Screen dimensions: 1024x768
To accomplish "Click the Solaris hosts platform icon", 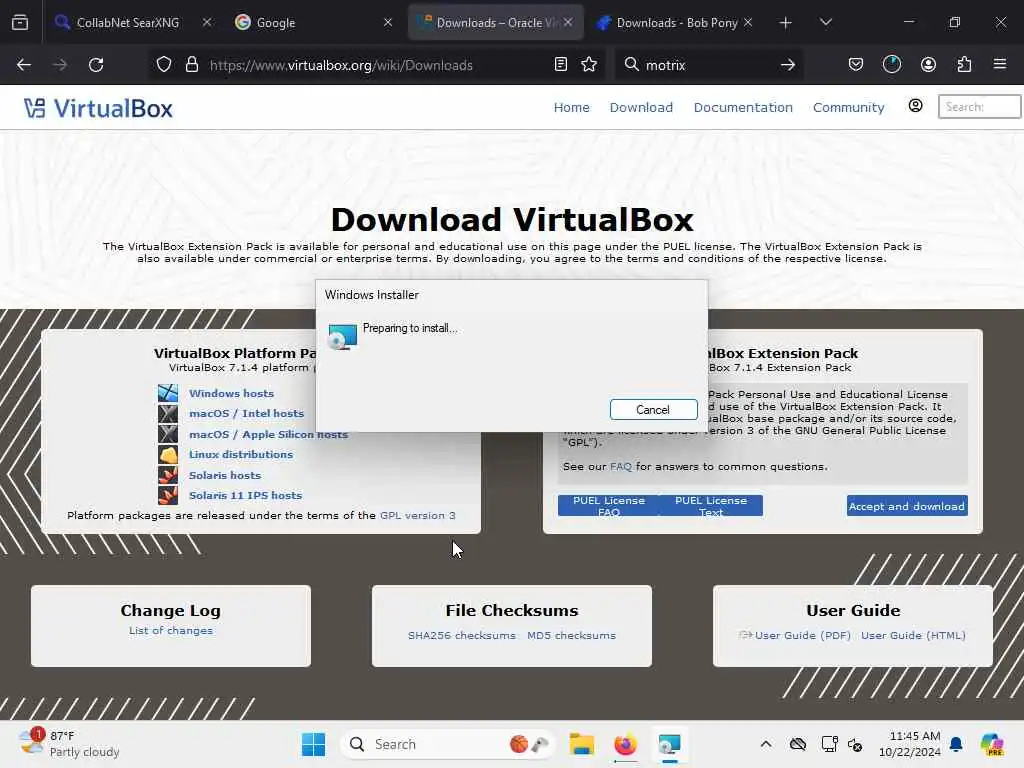I will tap(168, 475).
